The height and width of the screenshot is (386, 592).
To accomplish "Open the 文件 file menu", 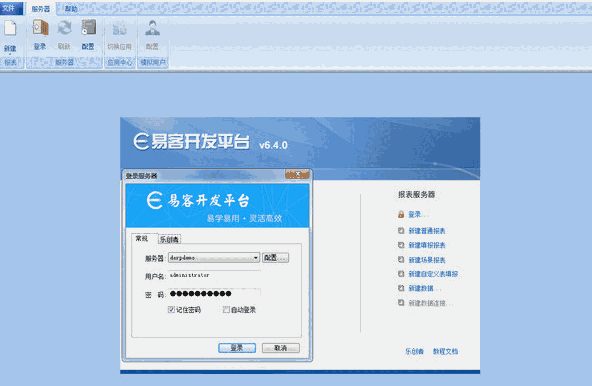I will (x=11, y=8).
